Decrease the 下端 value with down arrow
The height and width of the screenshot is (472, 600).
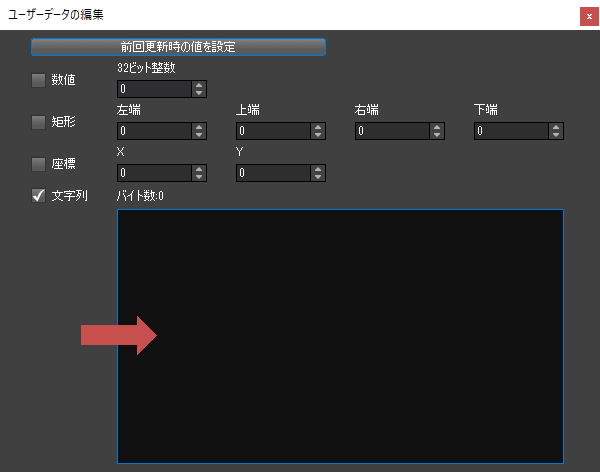click(556, 135)
